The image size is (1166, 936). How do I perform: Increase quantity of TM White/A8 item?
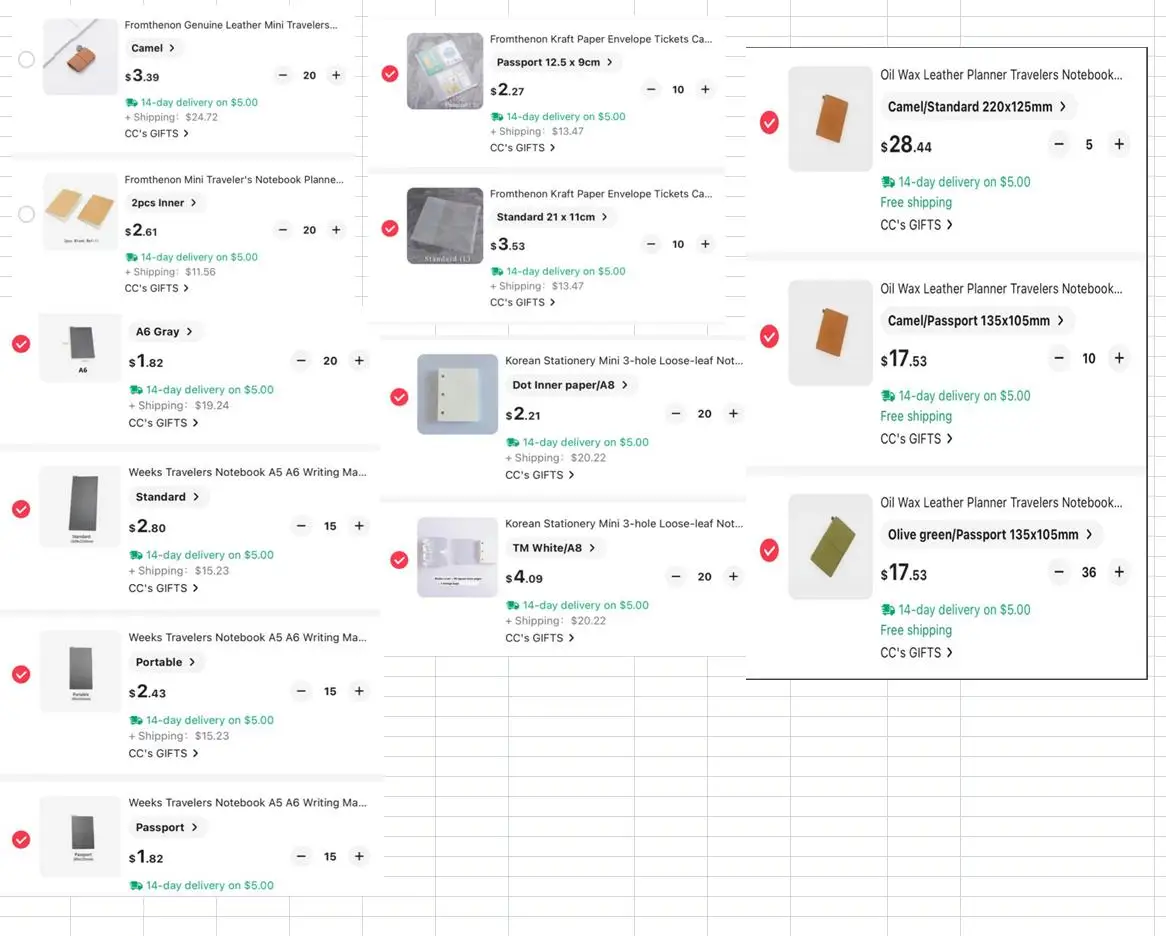pyautogui.click(x=733, y=577)
